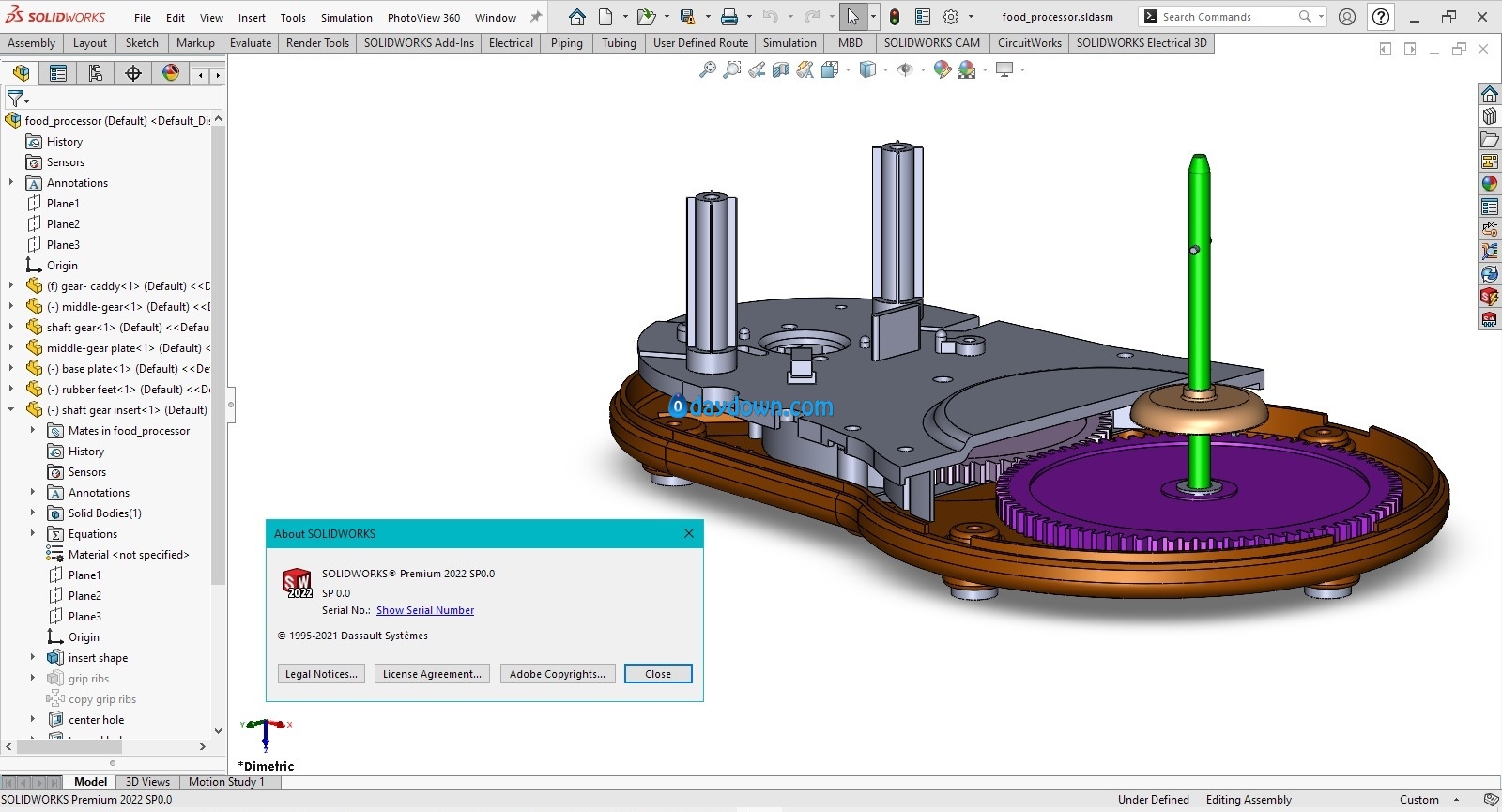
Task: Open Design Library in the task pane
Action: [x=1490, y=116]
